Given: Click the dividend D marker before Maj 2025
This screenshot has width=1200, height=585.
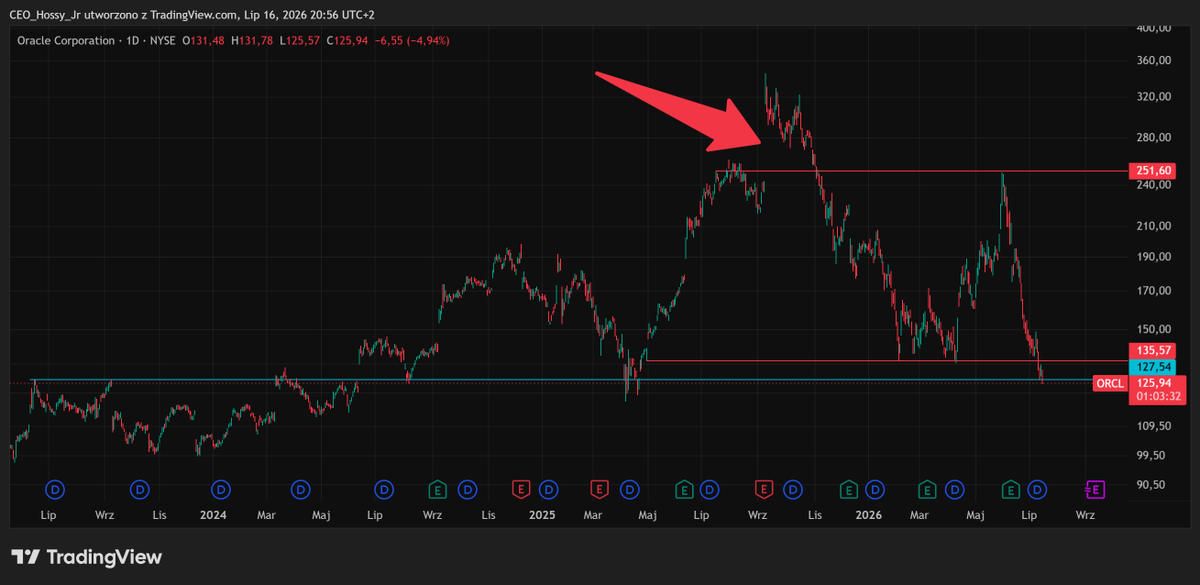Looking at the screenshot, I should click(x=629, y=489).
